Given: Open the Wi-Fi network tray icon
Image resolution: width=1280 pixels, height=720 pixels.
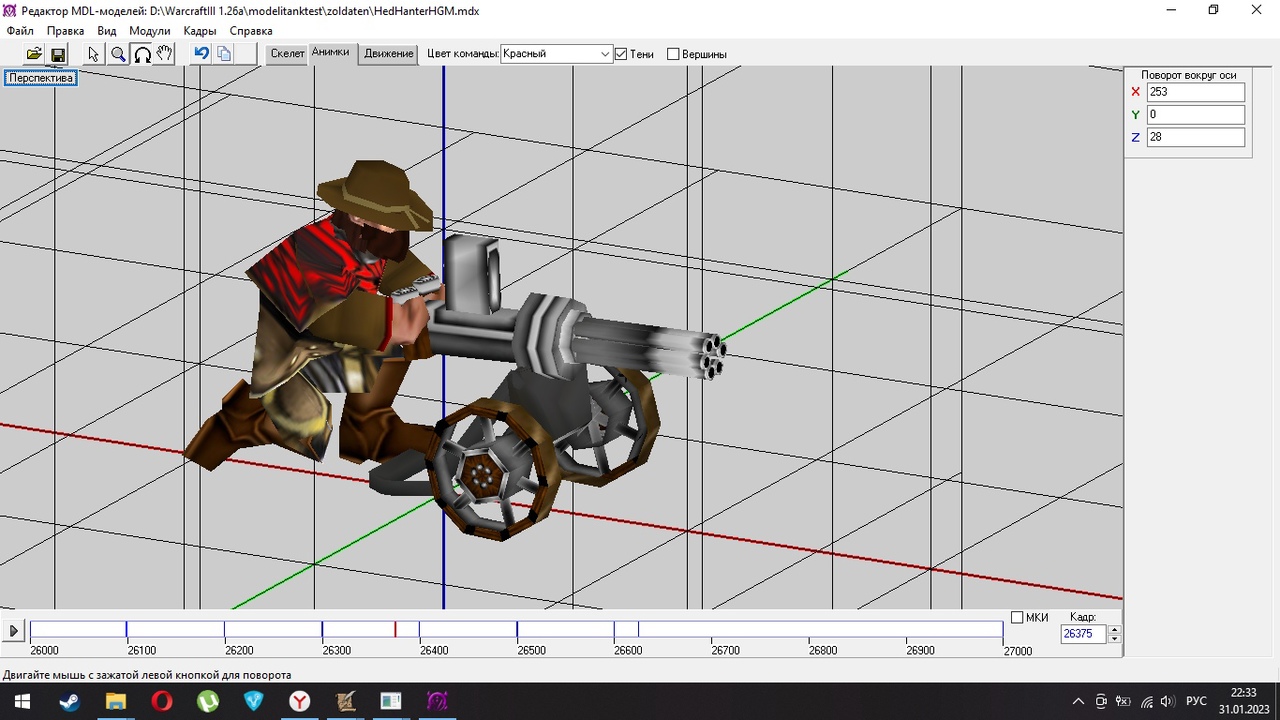Looking at the screenshot, I should 1146,701.
